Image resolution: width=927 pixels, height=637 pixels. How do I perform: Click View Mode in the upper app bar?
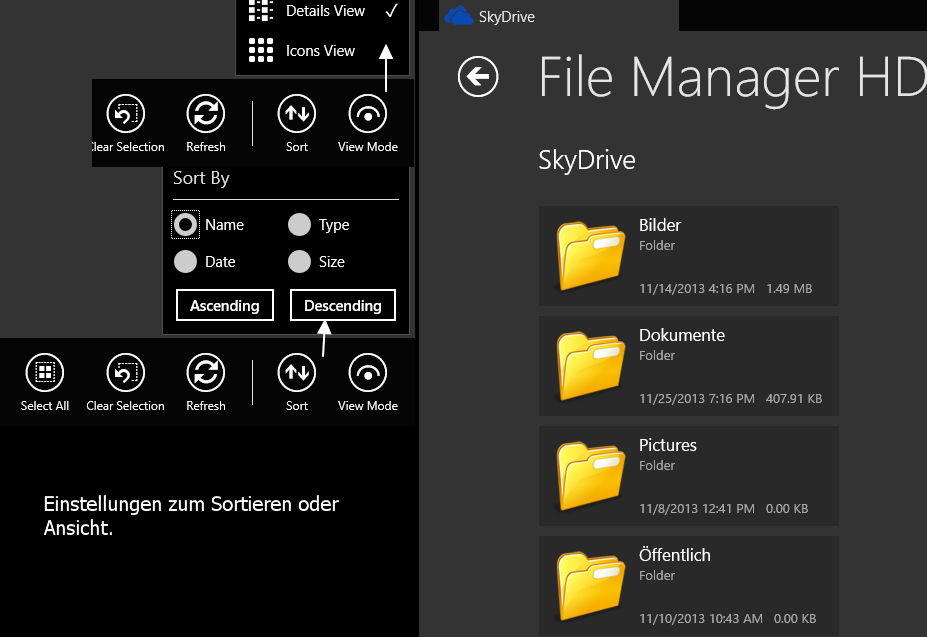pos(368,123)
